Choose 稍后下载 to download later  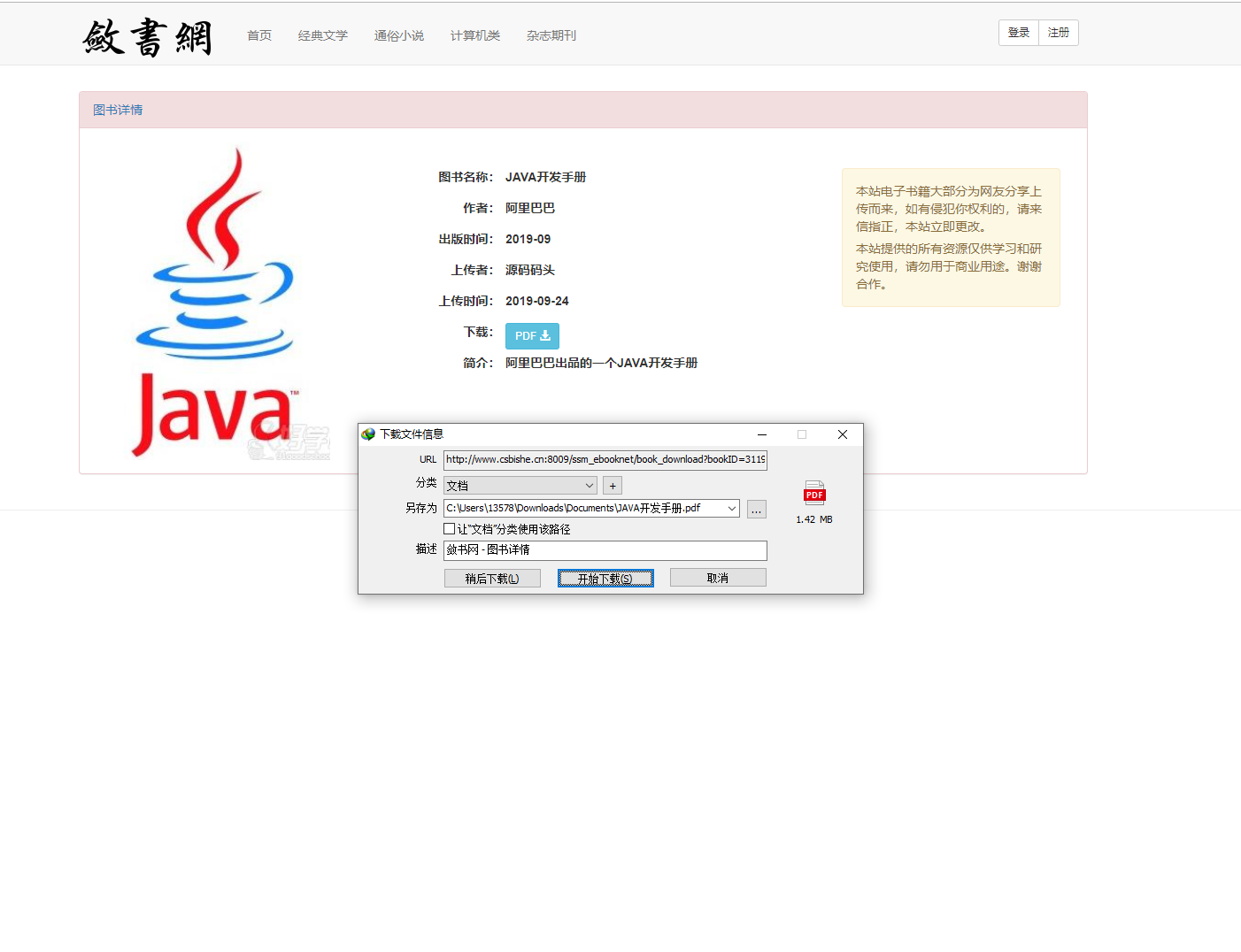(x=492, y=579)
